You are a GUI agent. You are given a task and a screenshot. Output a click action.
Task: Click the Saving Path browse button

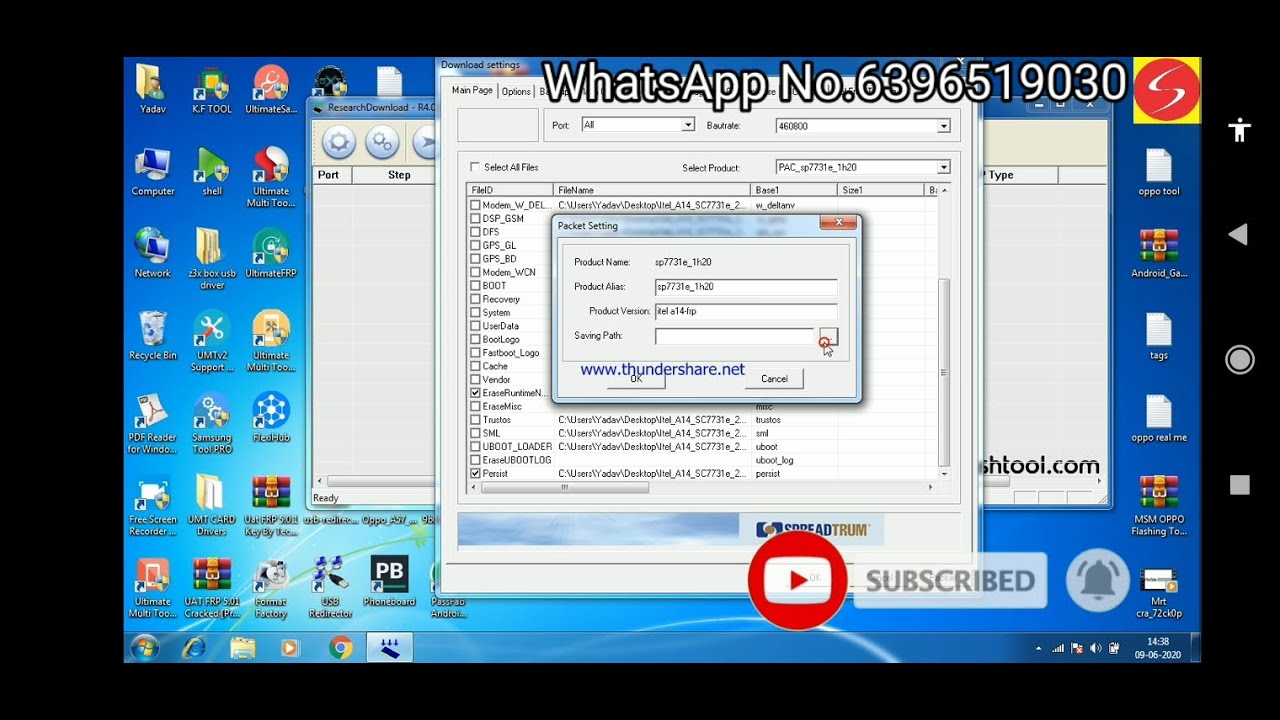[828, 336]
